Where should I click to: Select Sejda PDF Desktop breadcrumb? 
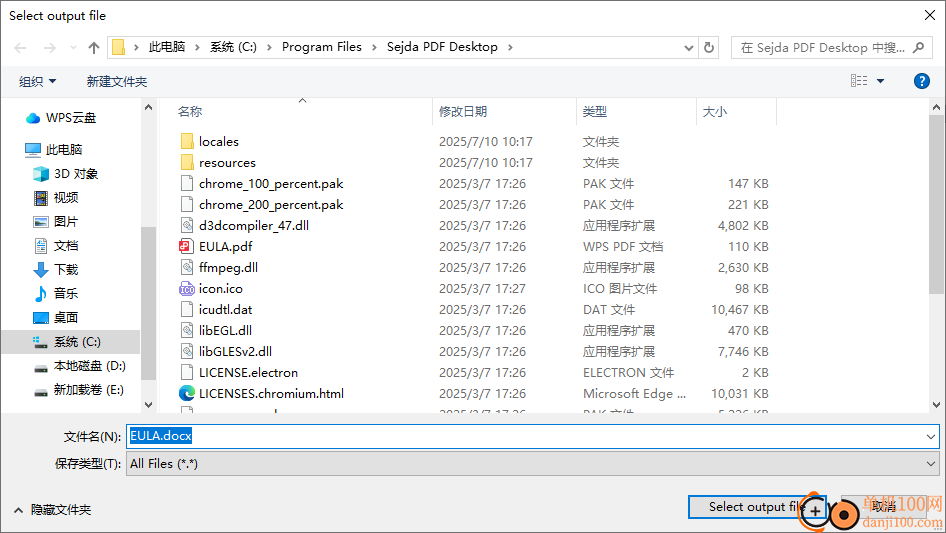pyautogui.click(x=442, y=47)
